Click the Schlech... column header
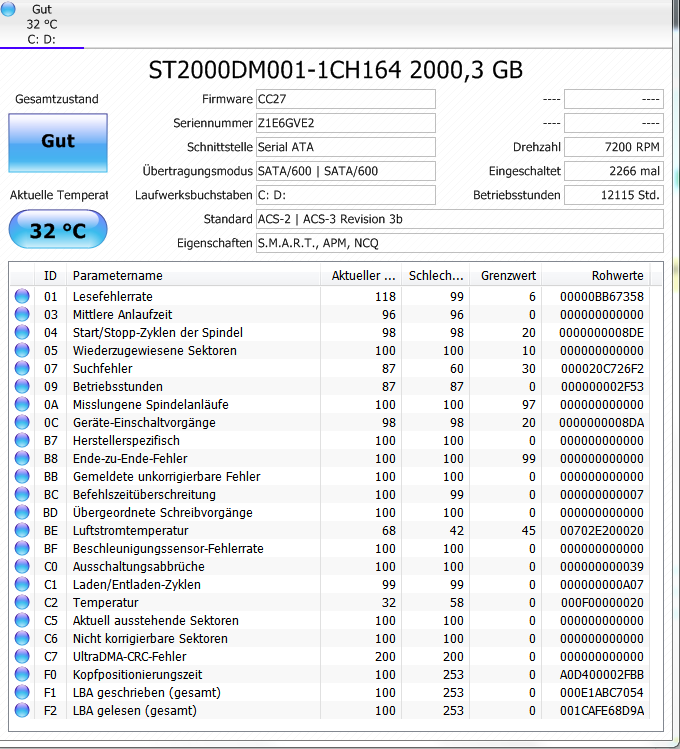The width and height of the screenshot is (680, 749). click(x=436, y=276)
